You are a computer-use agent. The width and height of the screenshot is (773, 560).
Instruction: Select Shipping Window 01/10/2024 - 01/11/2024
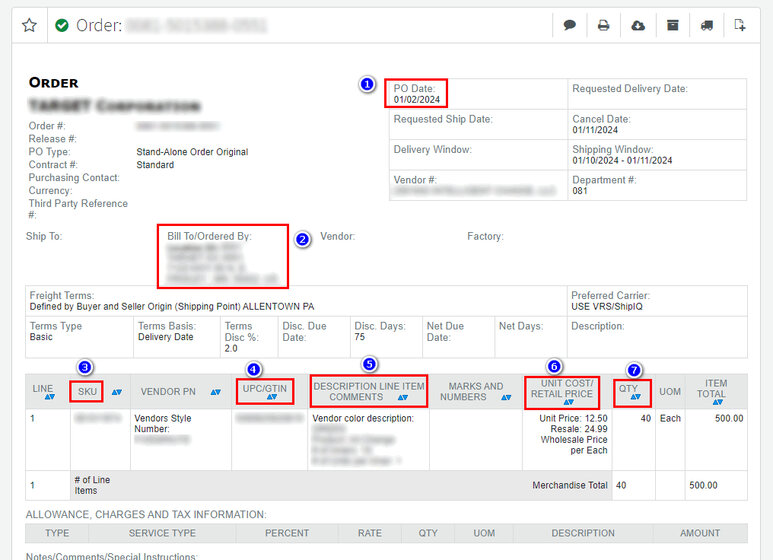pos(622,161)
